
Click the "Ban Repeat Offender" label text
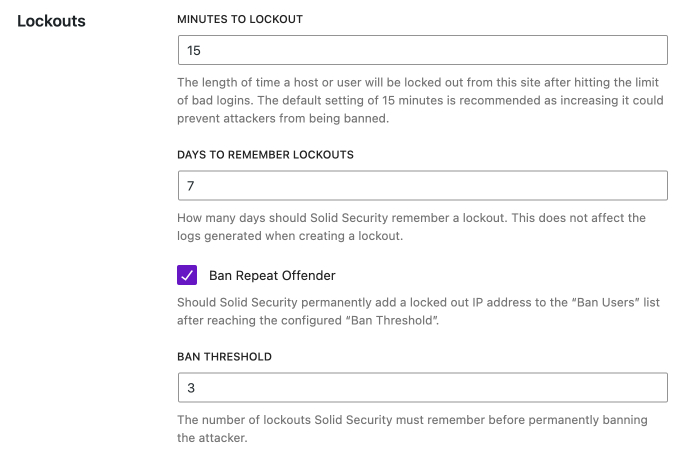click(x=272, y=275)
